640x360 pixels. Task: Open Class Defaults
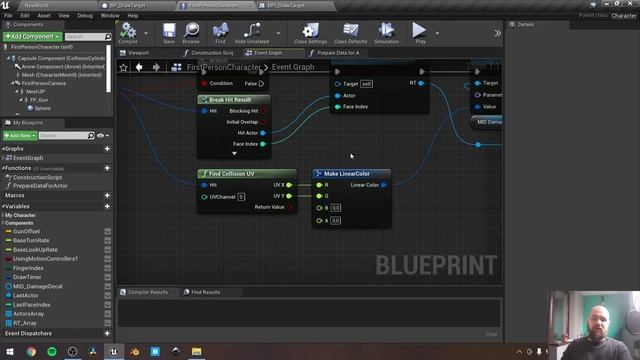click(350, 33)
